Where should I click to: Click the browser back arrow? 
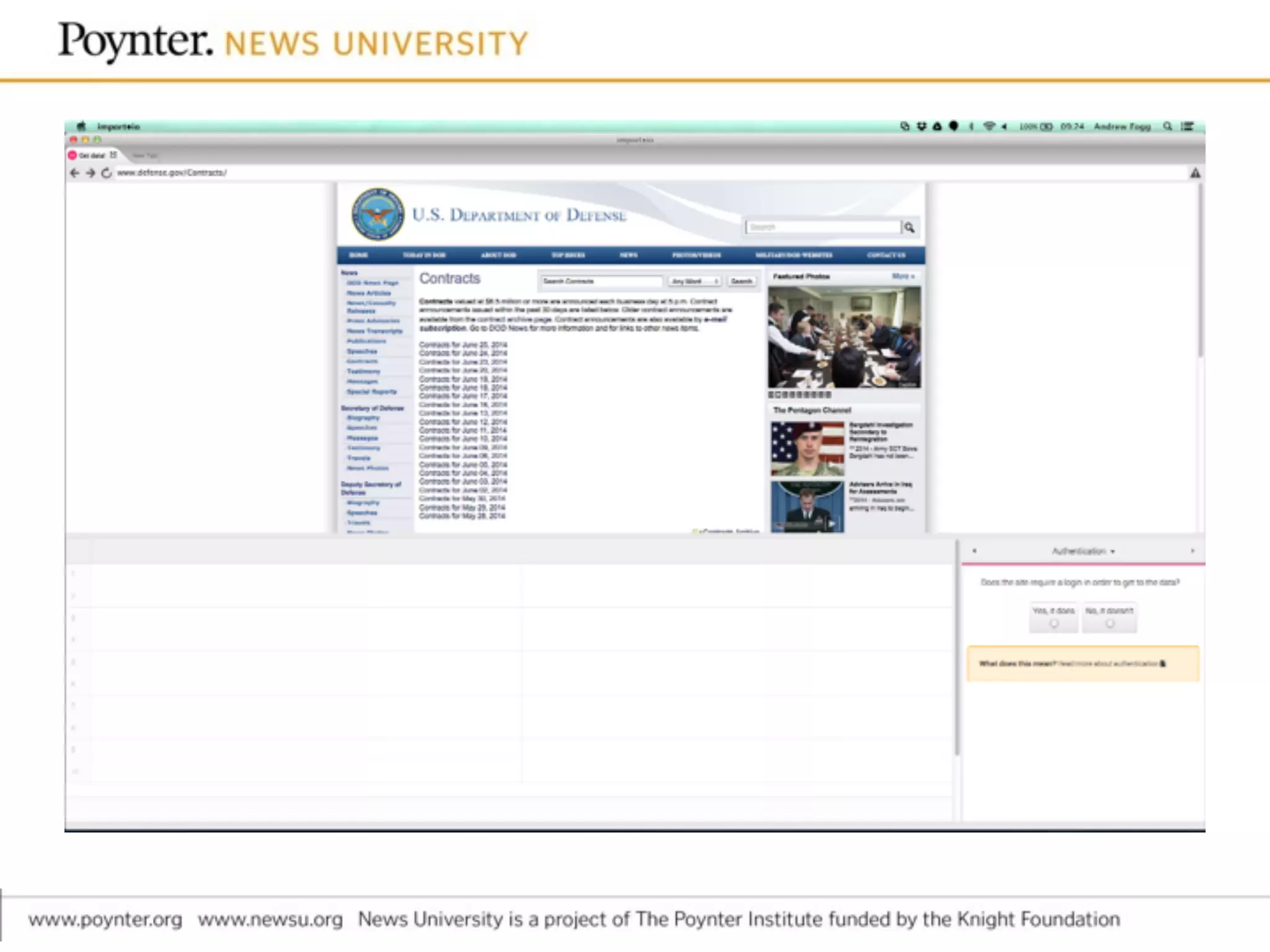(x=74, y=173)
